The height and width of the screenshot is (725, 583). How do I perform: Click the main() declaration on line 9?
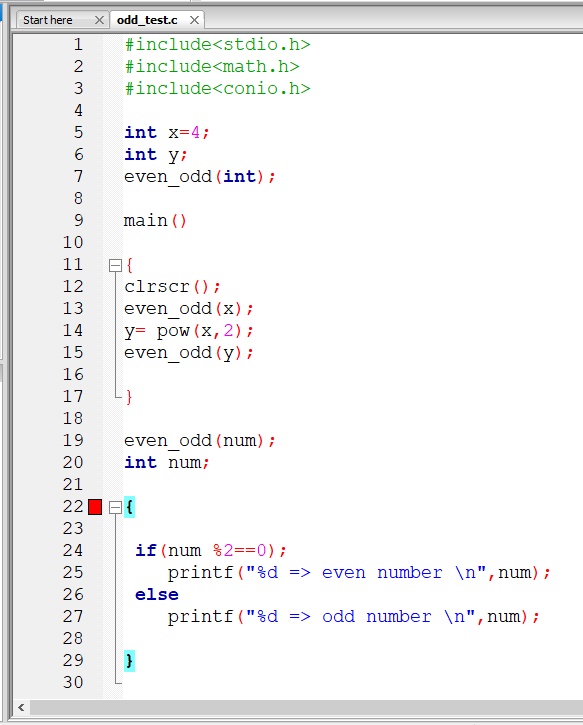155,221
